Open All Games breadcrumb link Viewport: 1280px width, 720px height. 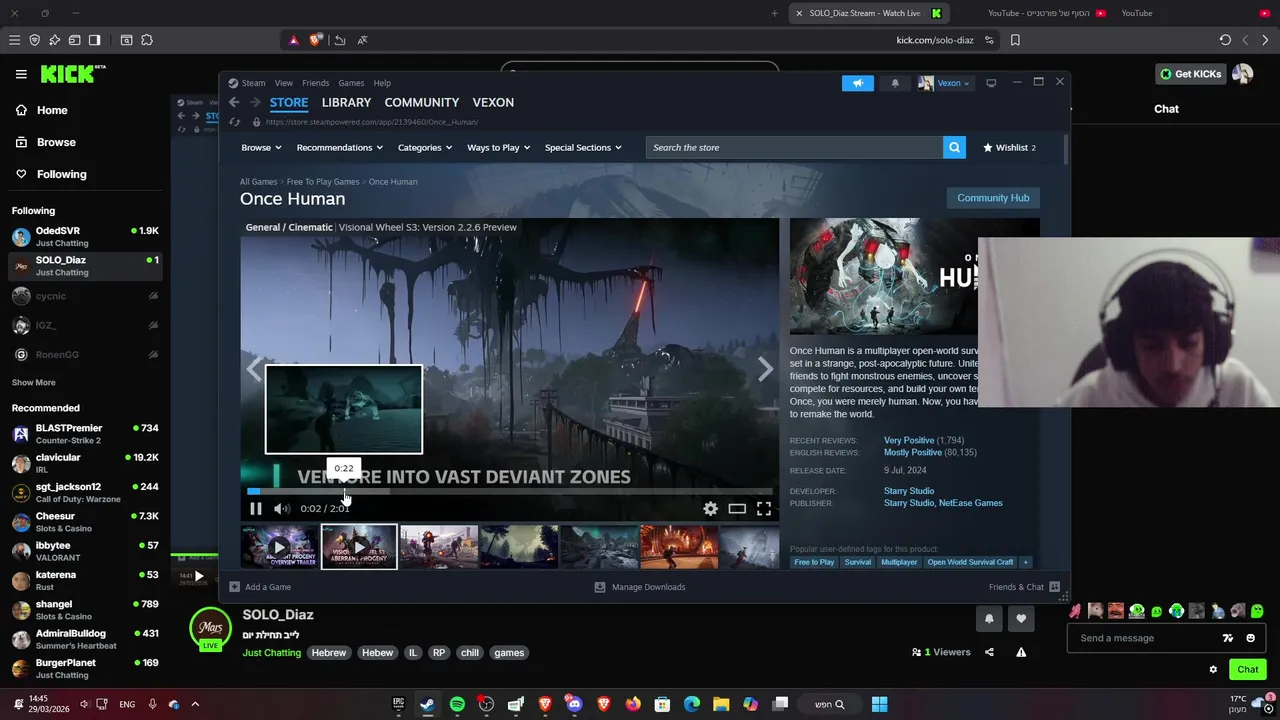(x=258, y=182)
